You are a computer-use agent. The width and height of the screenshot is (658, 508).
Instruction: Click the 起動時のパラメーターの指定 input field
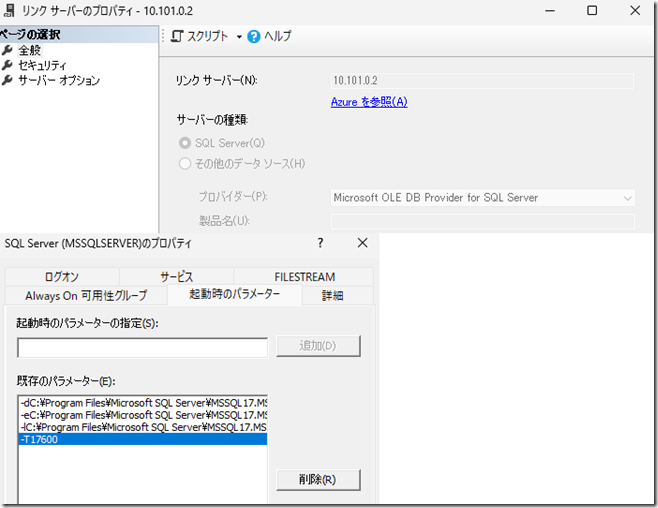click(x=142, y=347)
